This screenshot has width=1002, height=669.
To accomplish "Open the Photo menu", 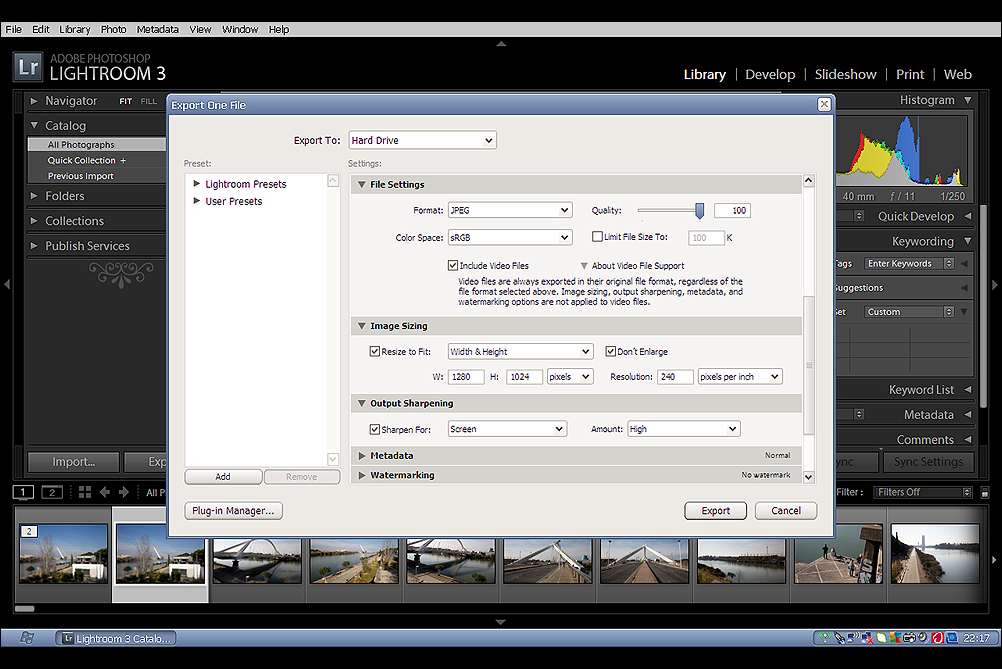I will click(113, 29).
